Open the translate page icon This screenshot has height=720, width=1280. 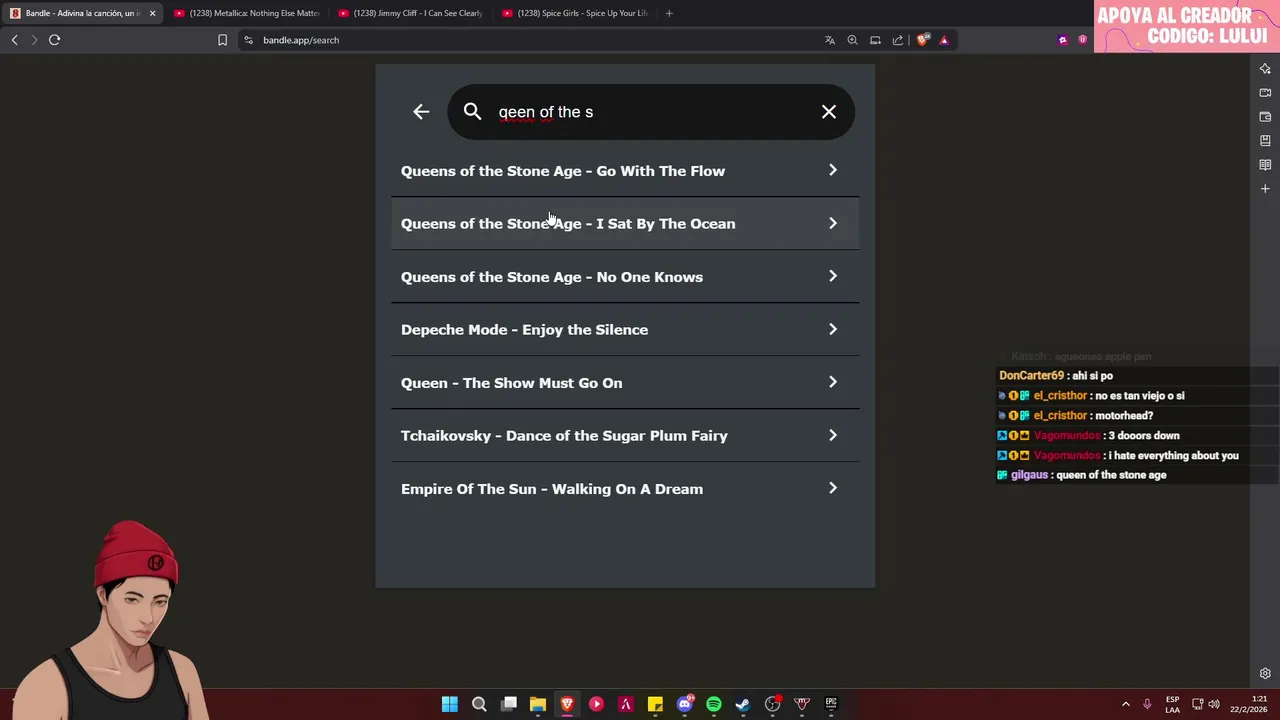(829, 40)
